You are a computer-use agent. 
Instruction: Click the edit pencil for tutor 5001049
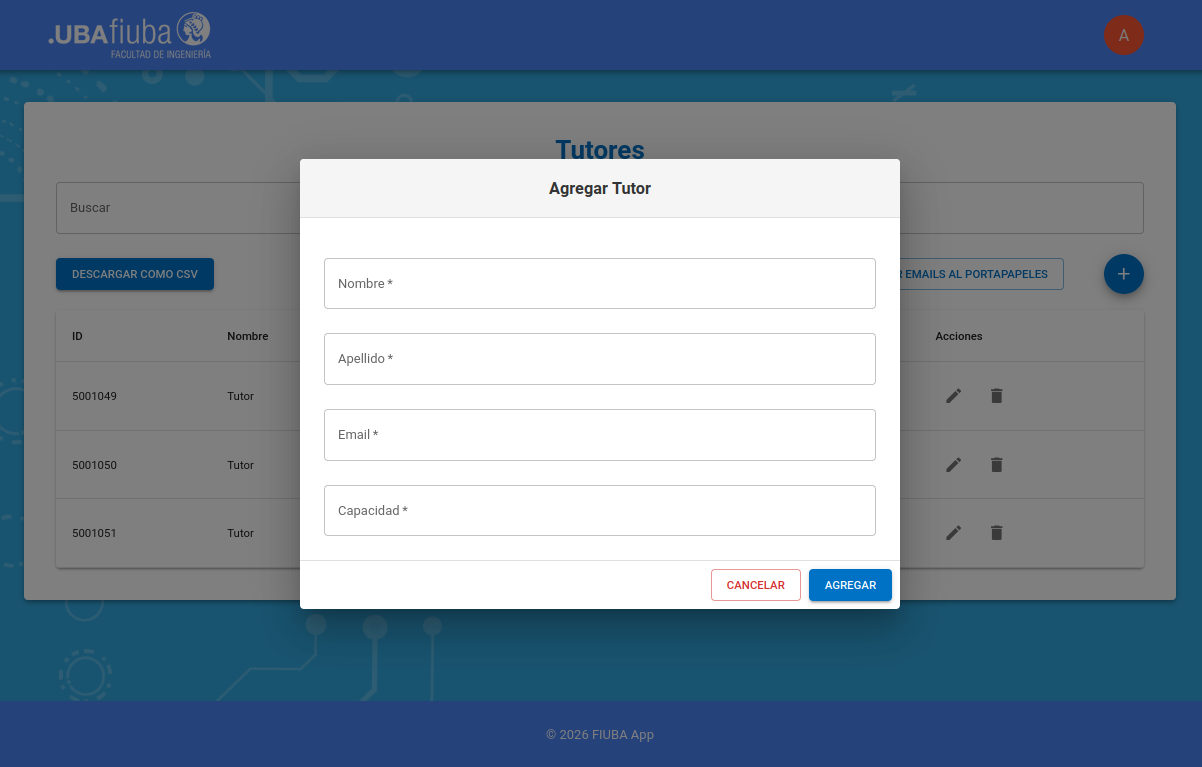tap(954, 396)
